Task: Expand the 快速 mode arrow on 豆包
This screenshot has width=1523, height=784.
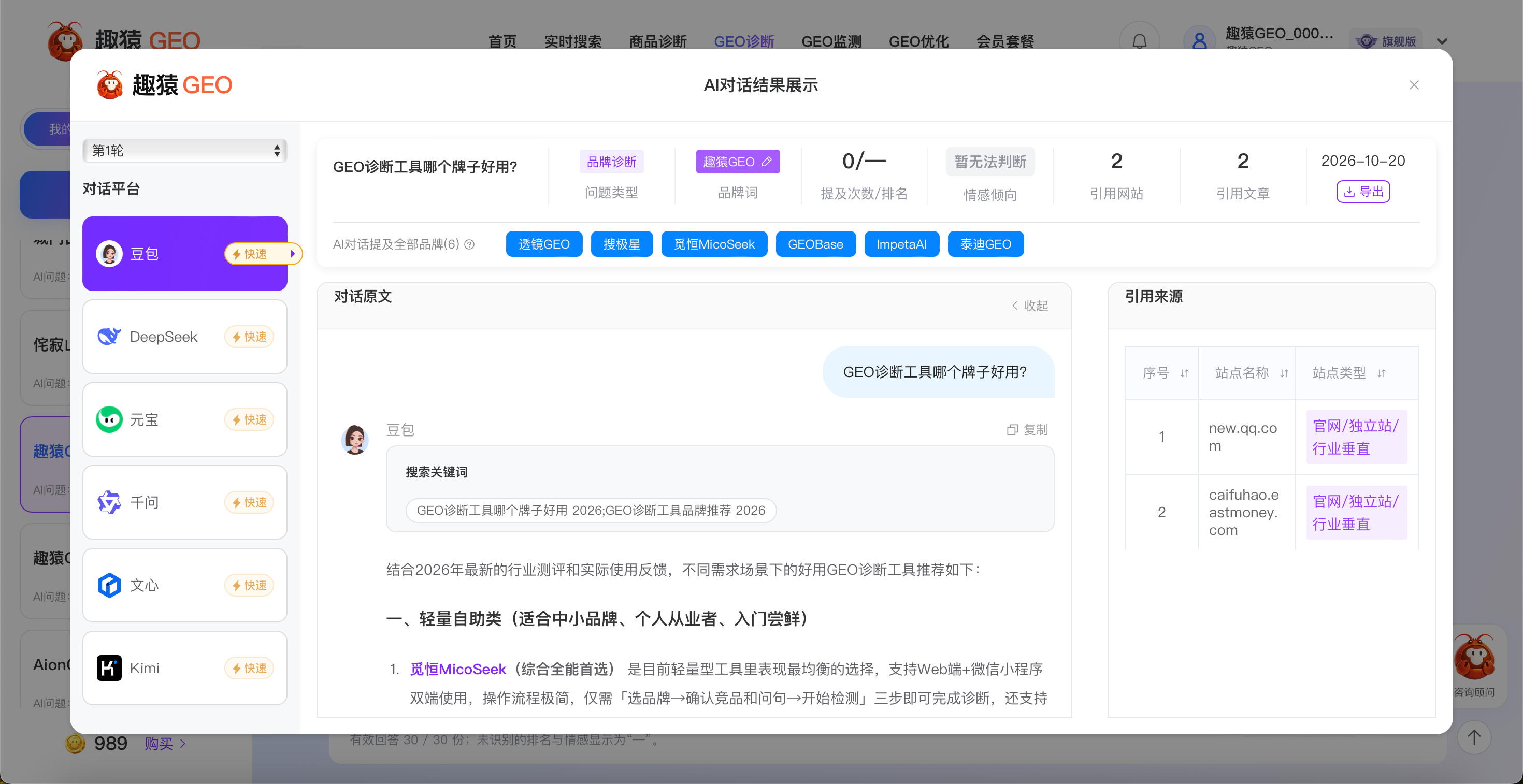Action: [293, 254]
